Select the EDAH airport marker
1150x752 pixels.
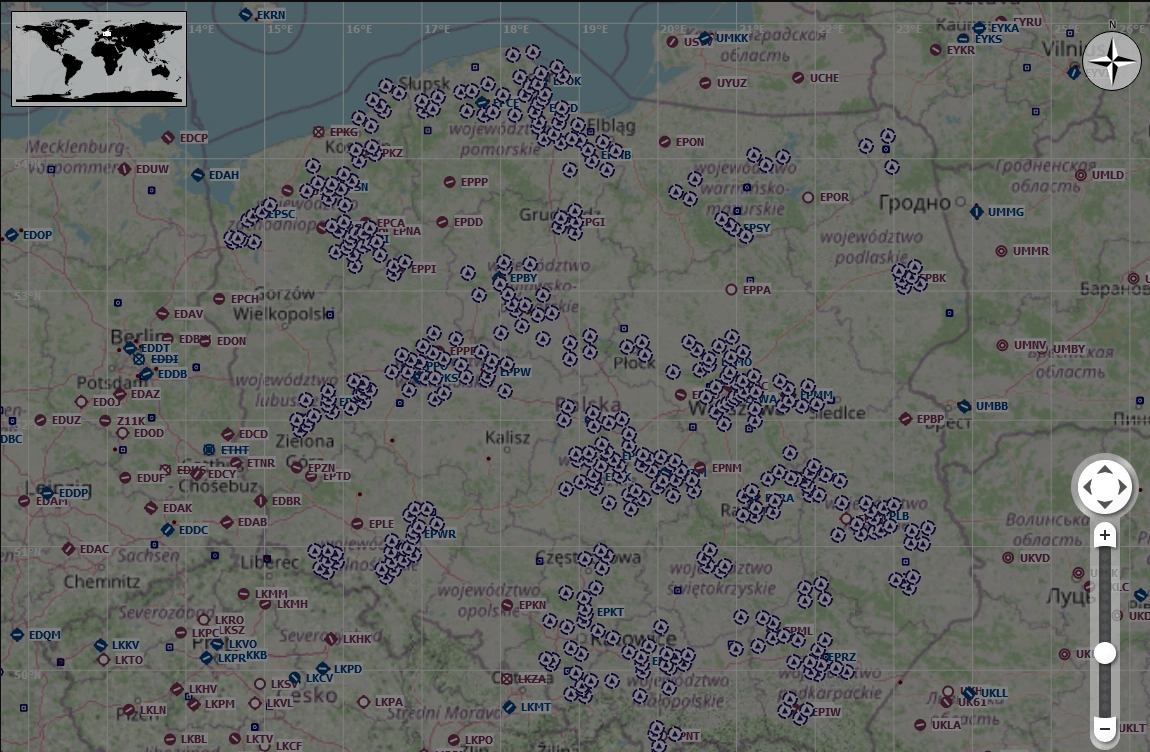point(198,175)
